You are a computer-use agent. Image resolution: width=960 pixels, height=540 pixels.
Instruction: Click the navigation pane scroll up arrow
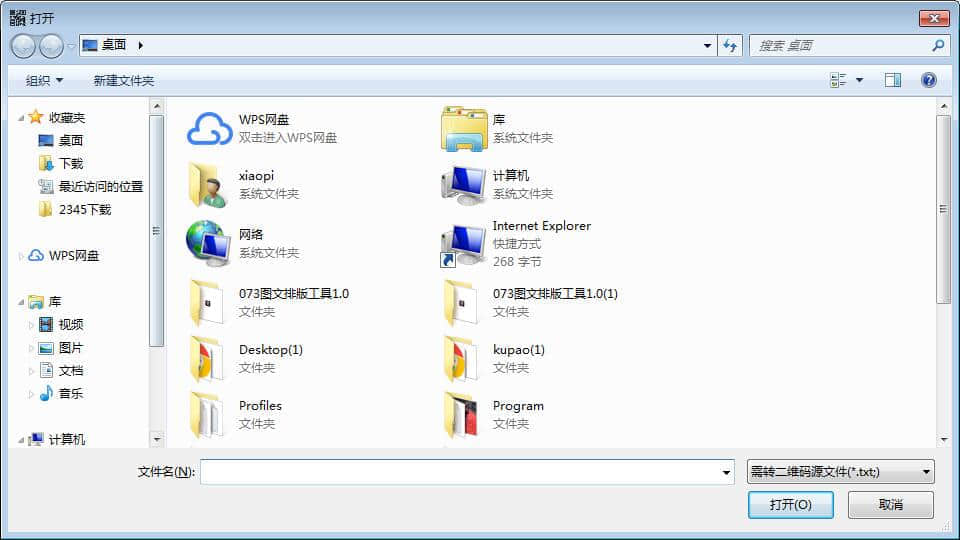157,107
